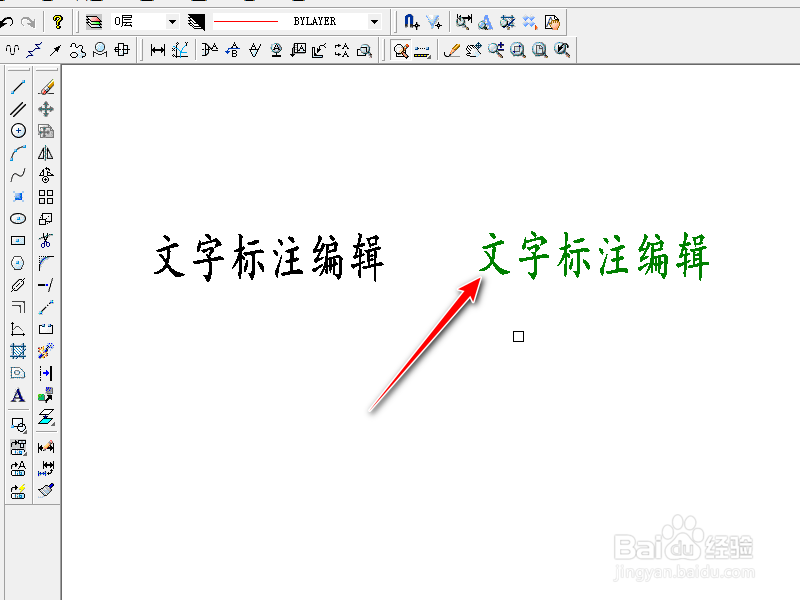Select the Line drawing tool
800x600 pixels.
click(18, 87)
